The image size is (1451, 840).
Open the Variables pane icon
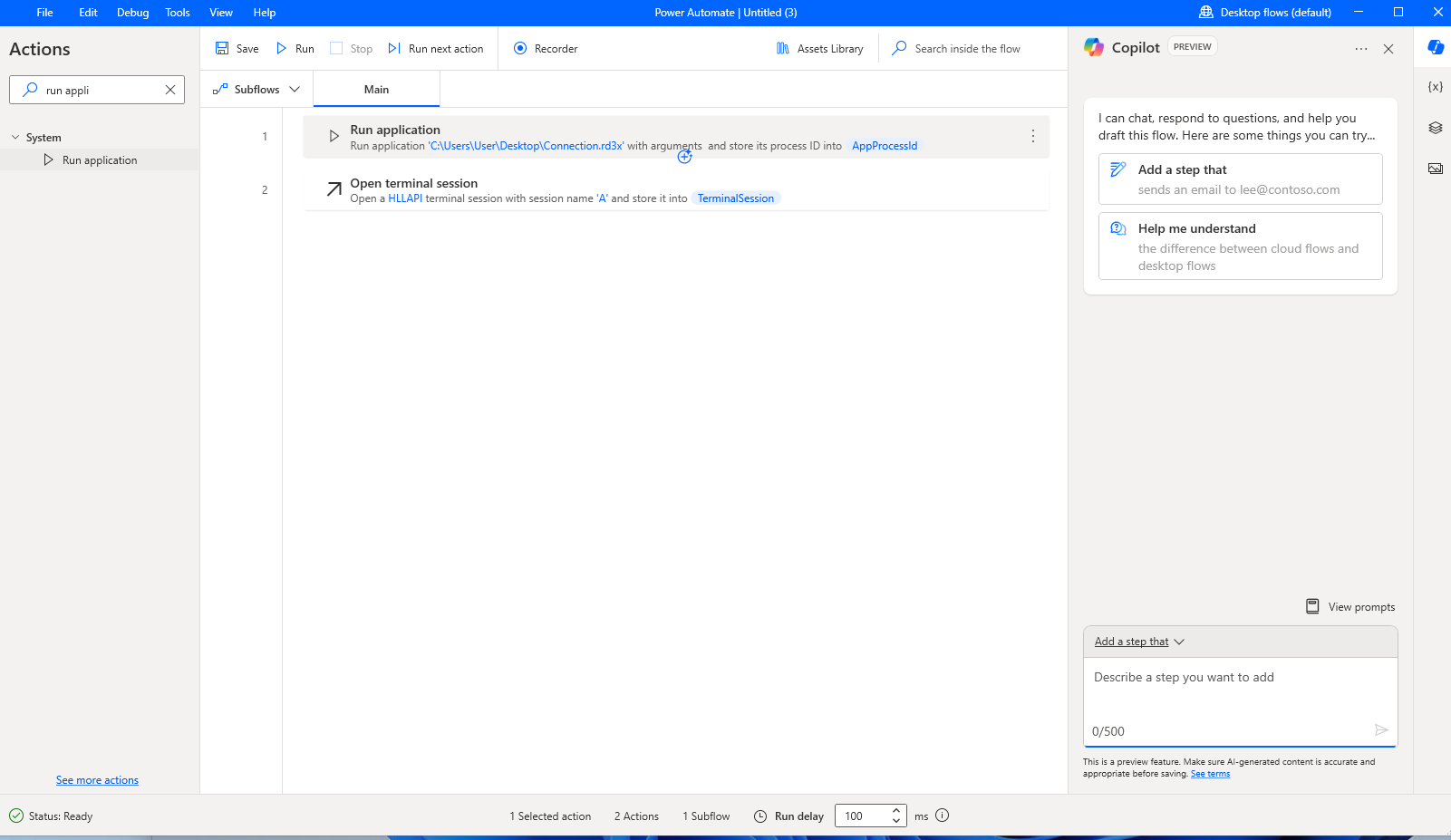(x=1436, y=87)
